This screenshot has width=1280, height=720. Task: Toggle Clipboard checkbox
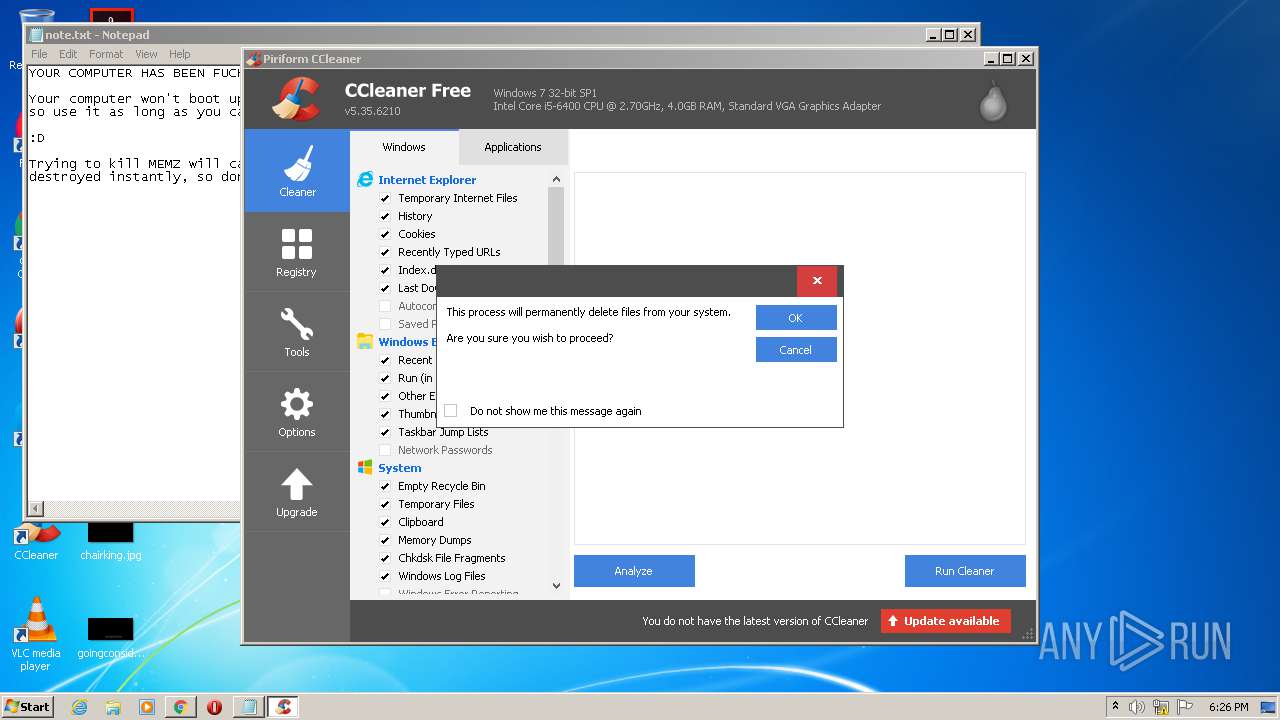[385, 522]
